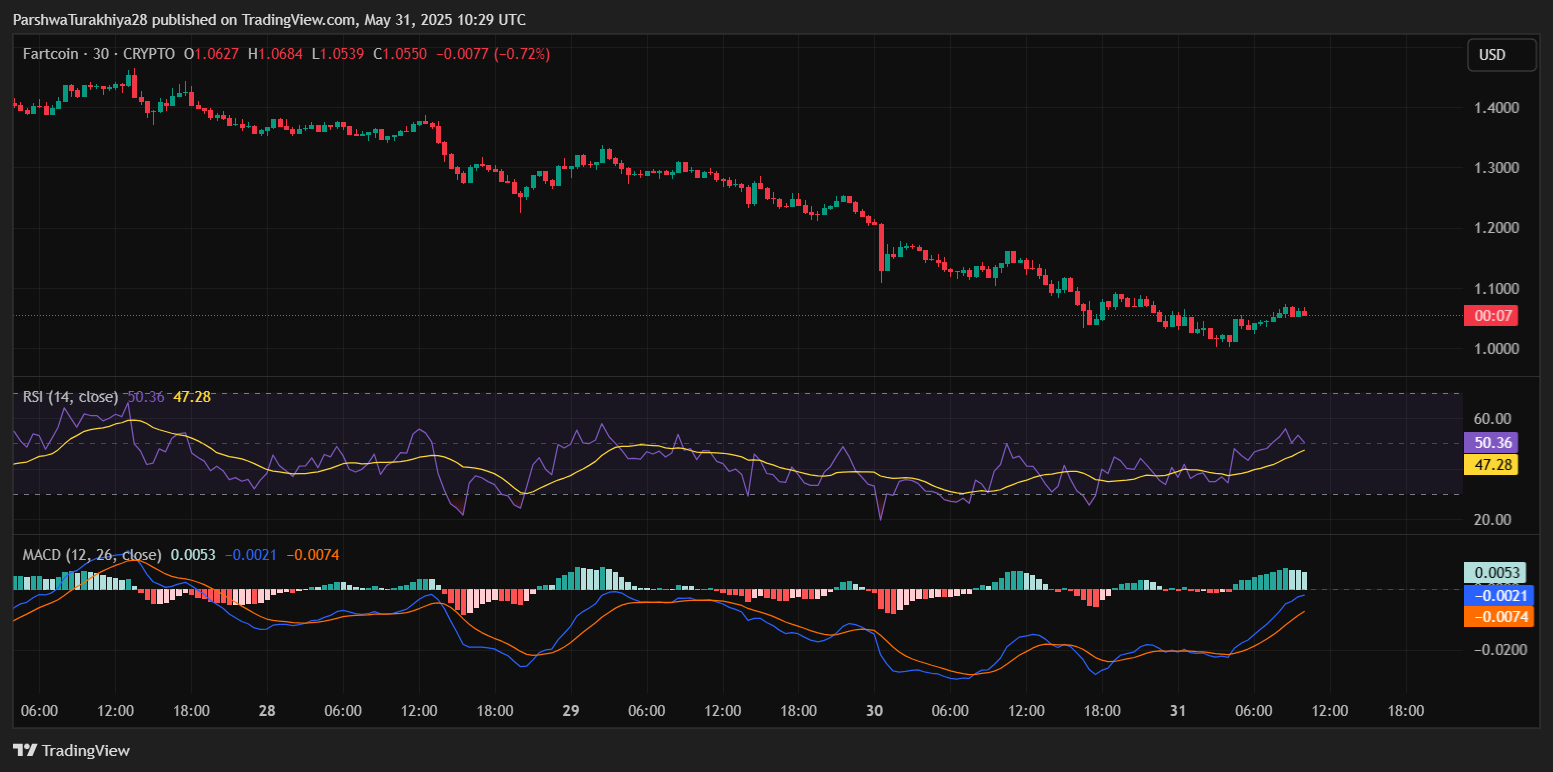1553x772 pixels.
Task: Click date label 28 on time axis
Action: 267,711
